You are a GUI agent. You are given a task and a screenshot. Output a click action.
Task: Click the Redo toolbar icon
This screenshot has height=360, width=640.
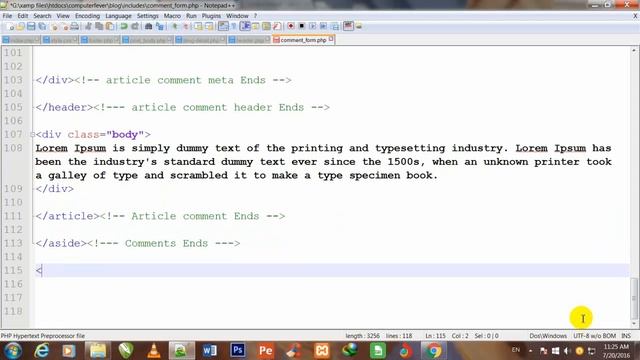134,26
